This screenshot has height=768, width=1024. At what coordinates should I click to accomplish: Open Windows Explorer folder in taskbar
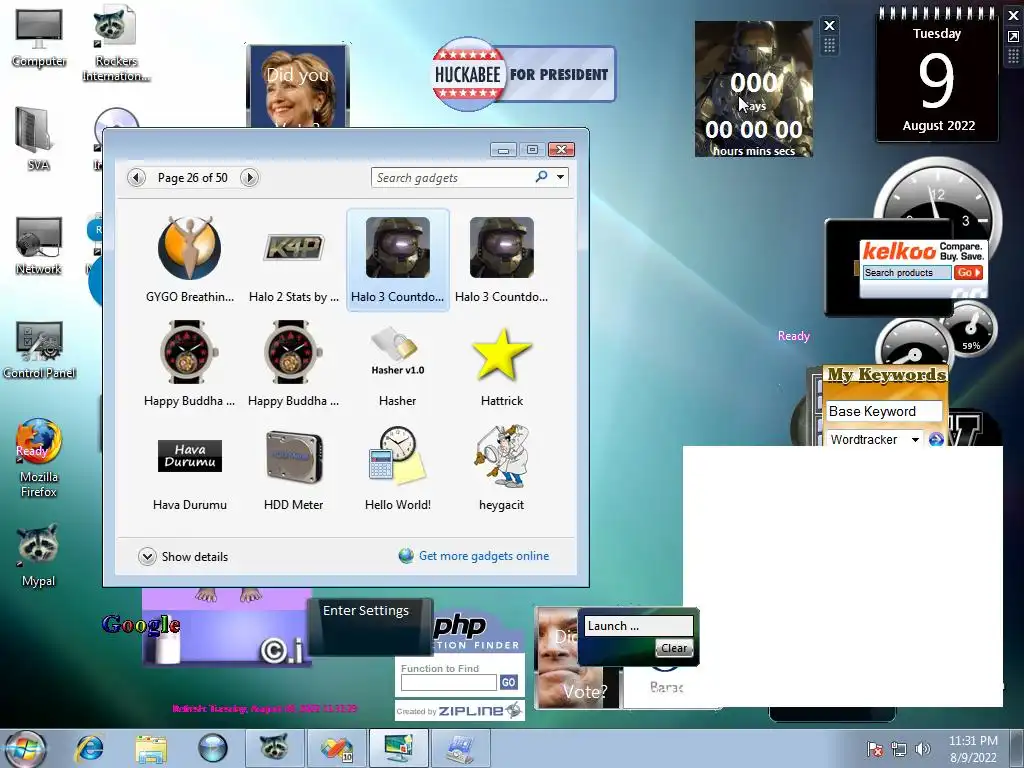click(x=151, y=748)
